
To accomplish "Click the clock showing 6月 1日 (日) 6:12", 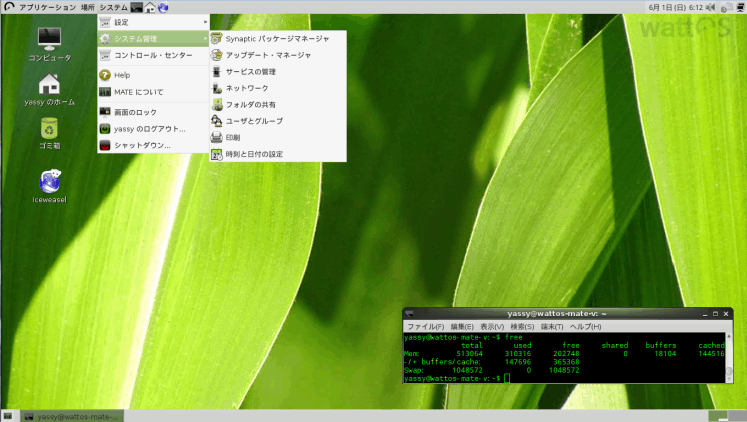I will (676, 7).
